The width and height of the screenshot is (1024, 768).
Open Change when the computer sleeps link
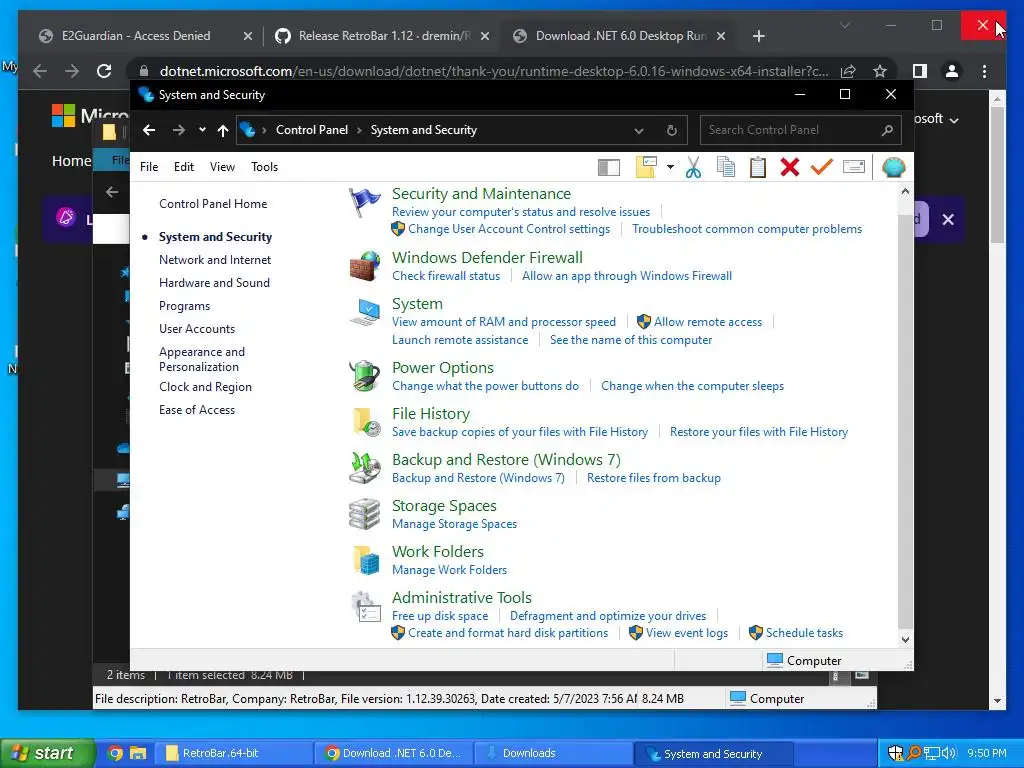point(692,386)
